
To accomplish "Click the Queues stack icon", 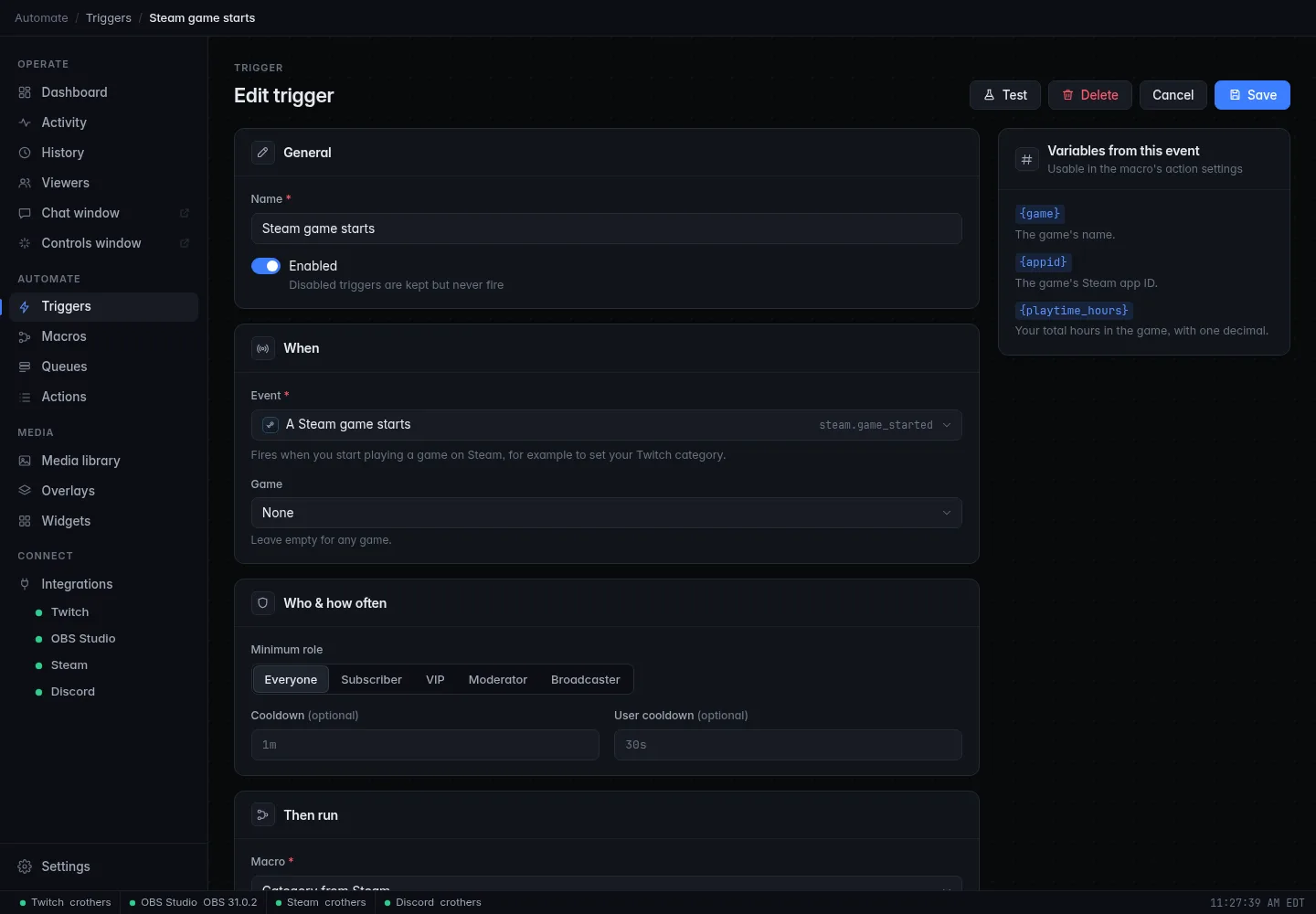I will coord(25,367).
